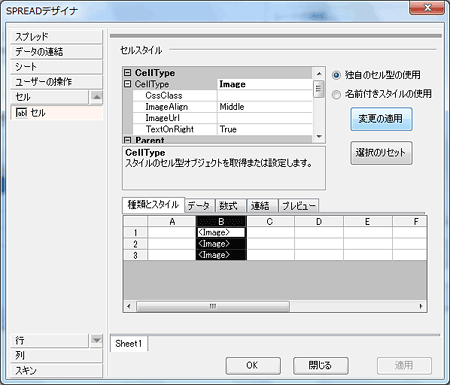The height and width of the screenshot is (385, 450).
Task: Click sidebar scroll-up arrow next to セル
Action: (x=96, y=97)
